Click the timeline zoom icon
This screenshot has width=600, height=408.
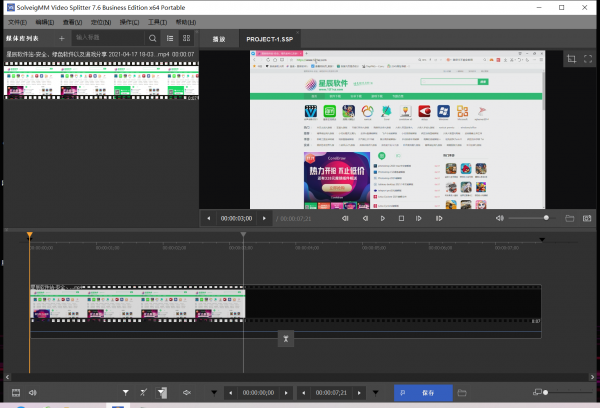537,392
